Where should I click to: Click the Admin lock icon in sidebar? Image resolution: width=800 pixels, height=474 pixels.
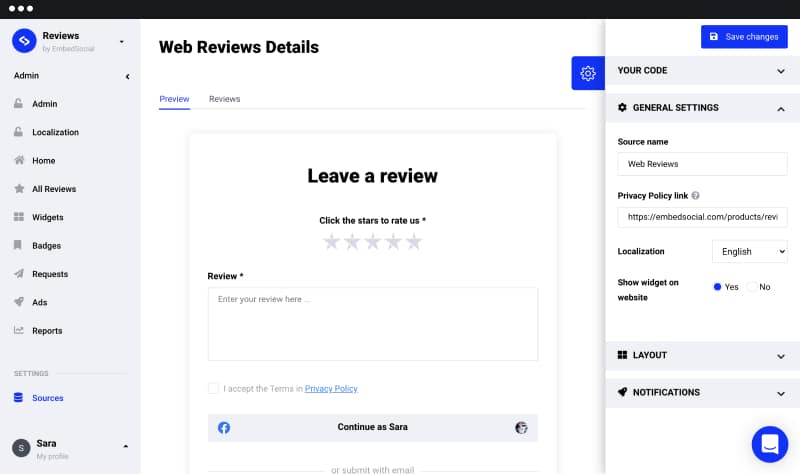click(18, 104)
